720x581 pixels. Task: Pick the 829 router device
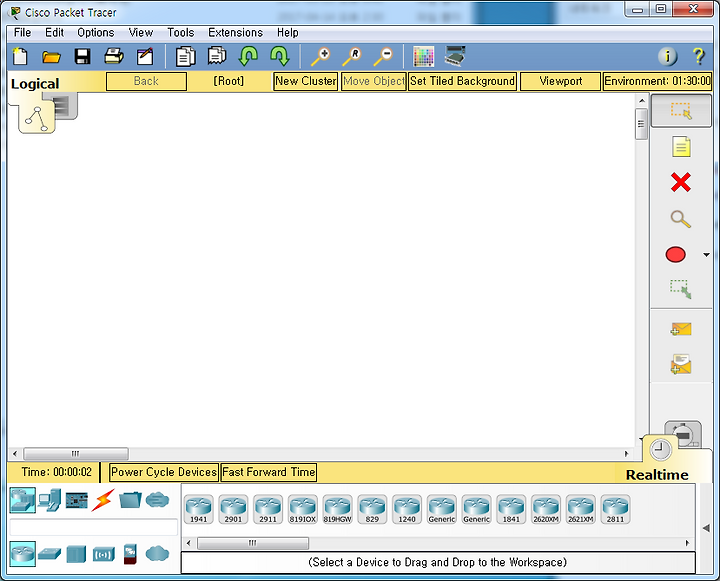coord(372,509)
